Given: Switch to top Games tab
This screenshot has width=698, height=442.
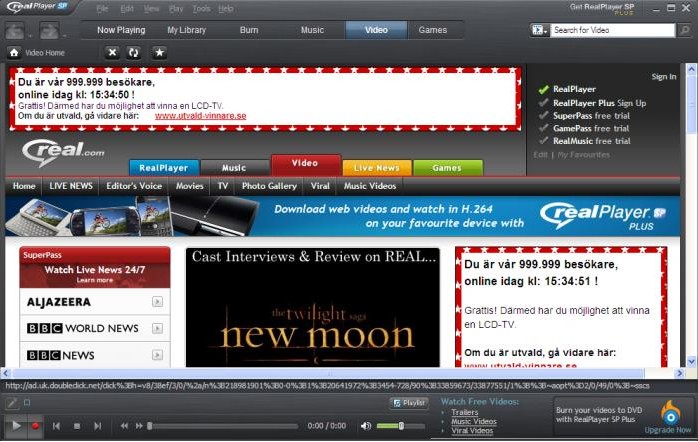Looking at the screenshot, I should pos(433,30).
